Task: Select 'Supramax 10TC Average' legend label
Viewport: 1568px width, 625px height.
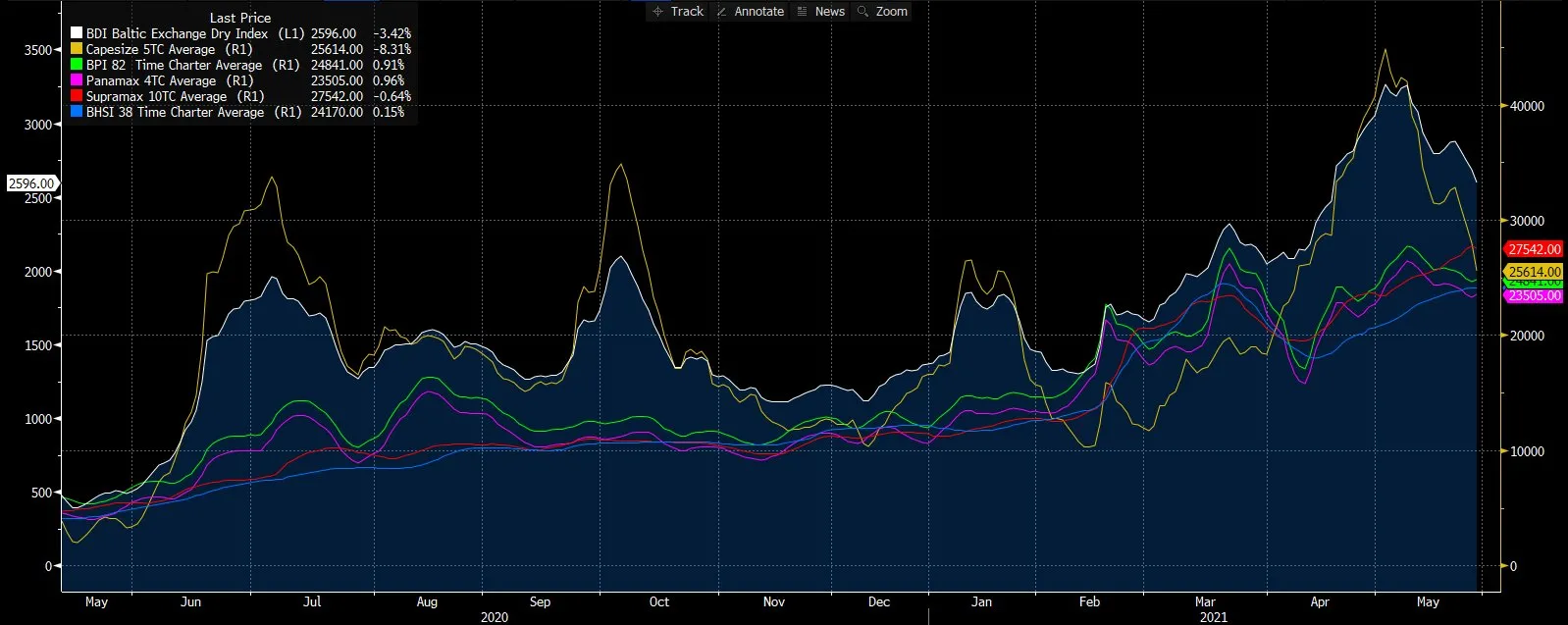Action: coord(156,96)
